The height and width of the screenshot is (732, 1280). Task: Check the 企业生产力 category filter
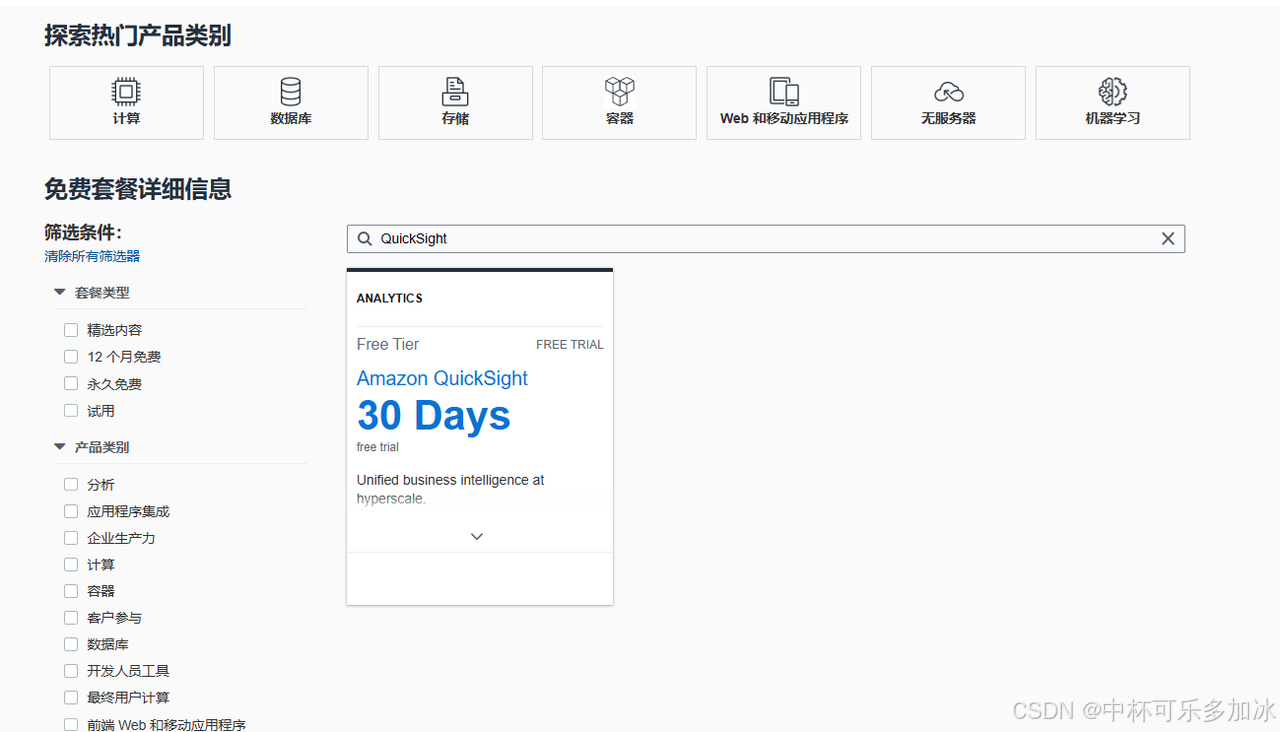(71, 538)
